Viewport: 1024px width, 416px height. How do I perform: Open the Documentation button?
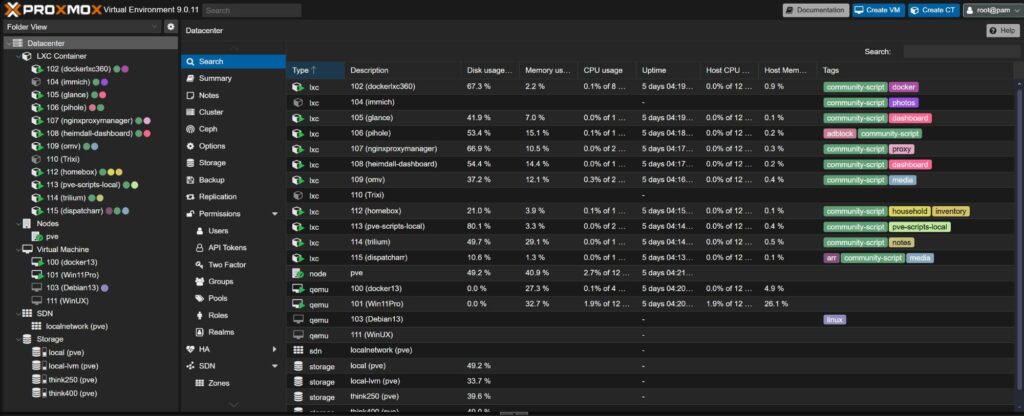(x=814, y=10)
